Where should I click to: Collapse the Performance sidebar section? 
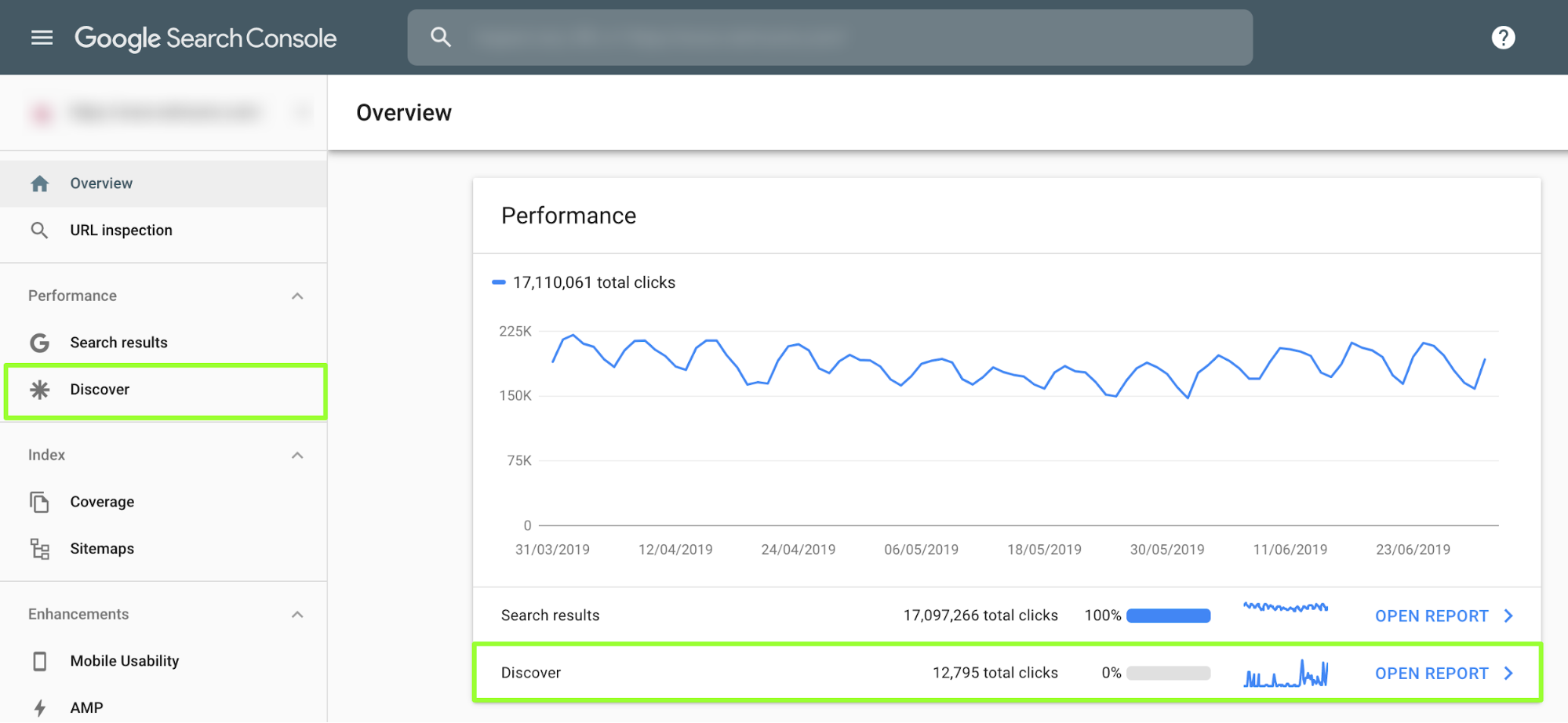coord(297,296)
